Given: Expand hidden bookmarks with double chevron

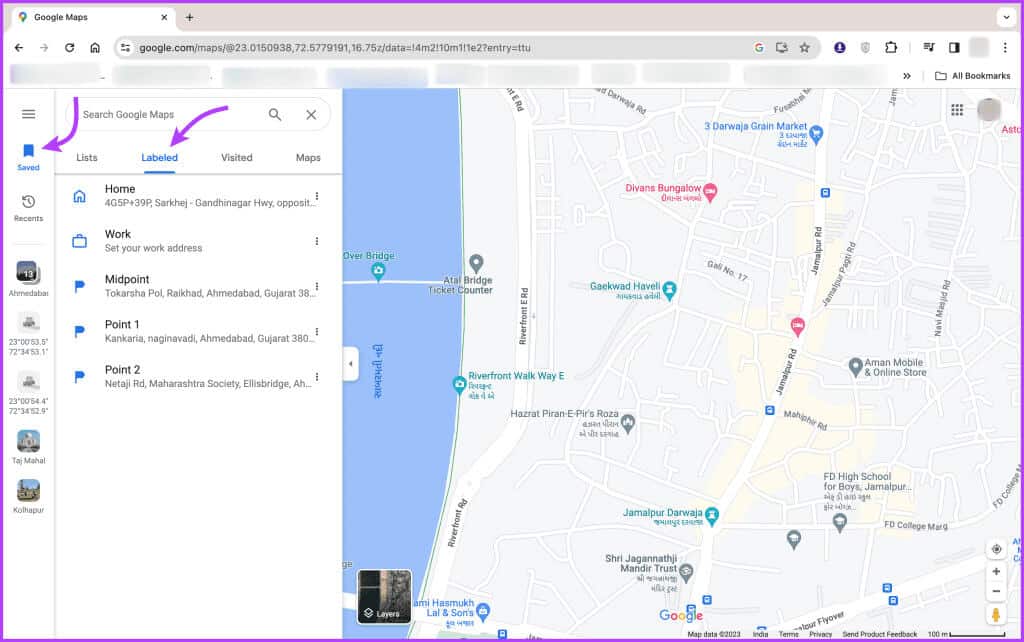Looking at the screenshot, I should [907, 76].
